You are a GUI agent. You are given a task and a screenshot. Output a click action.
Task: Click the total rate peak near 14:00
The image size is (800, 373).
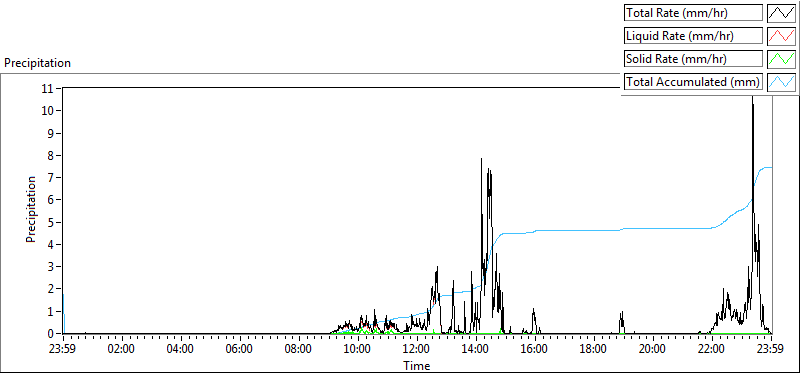tap(481, 159)
